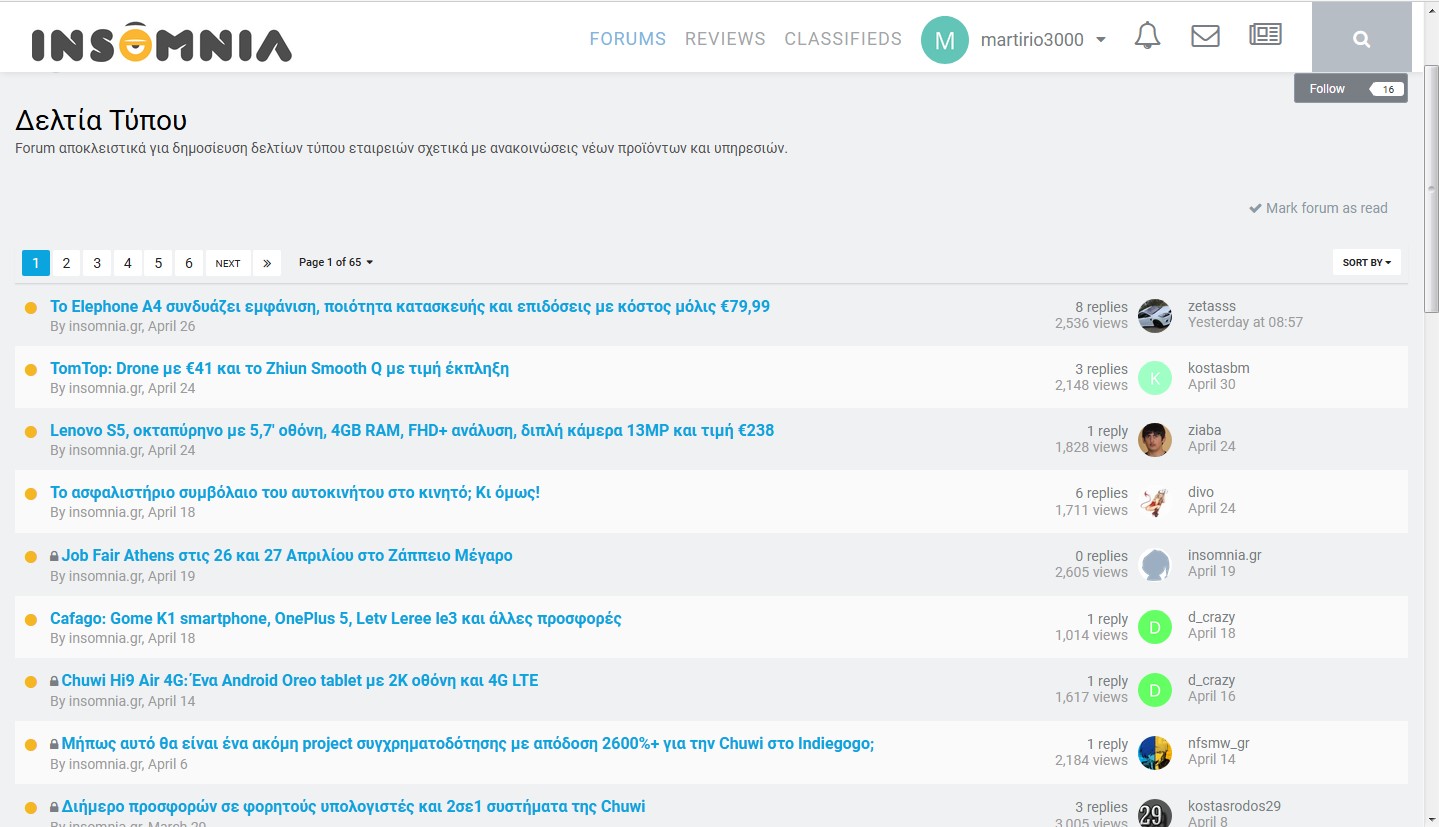This screenshot has width=1439, height=827.
Task: Click the Insomnia logo
Action: [x=162, y=41]
